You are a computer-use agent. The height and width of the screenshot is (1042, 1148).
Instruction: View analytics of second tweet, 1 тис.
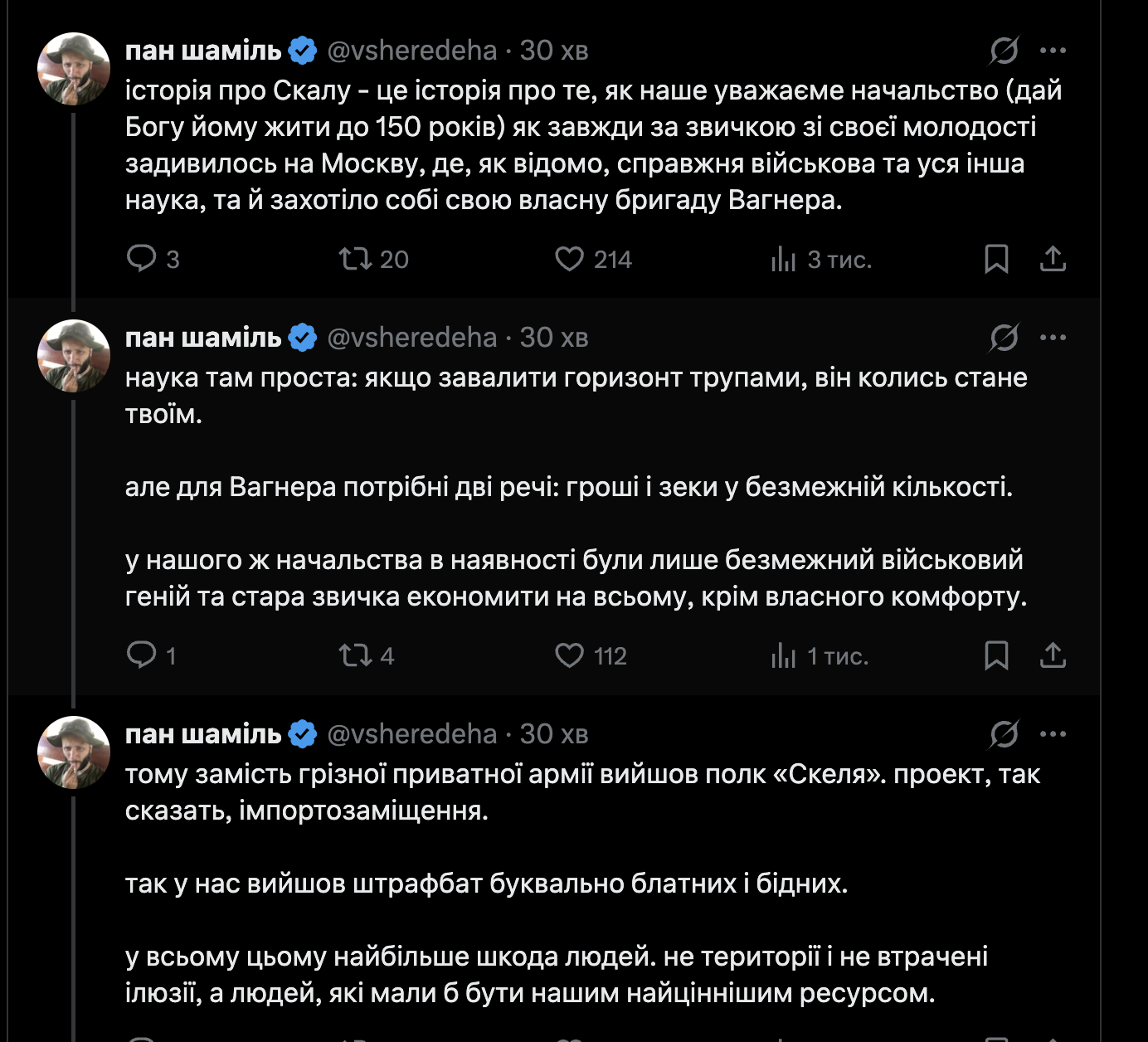tap(783, 655)
